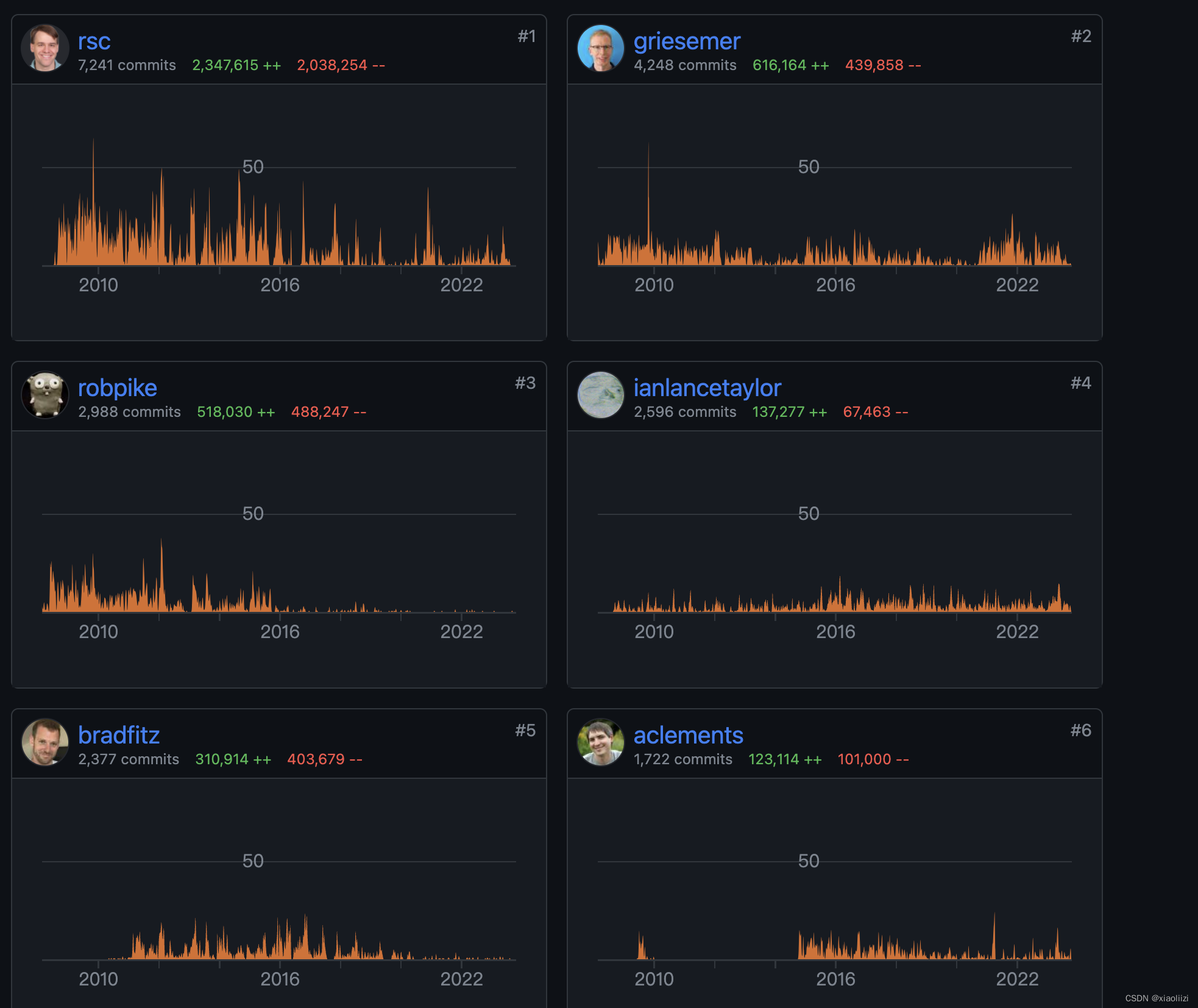
Task: Open the bradfitz username link
Action: pos(119,736)
